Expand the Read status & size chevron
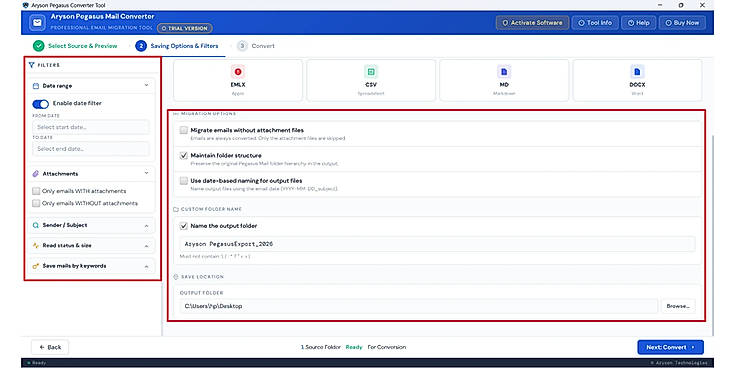The width and height of the screenshot is (736, 368). pyautogui.click(x=146, y=246)
